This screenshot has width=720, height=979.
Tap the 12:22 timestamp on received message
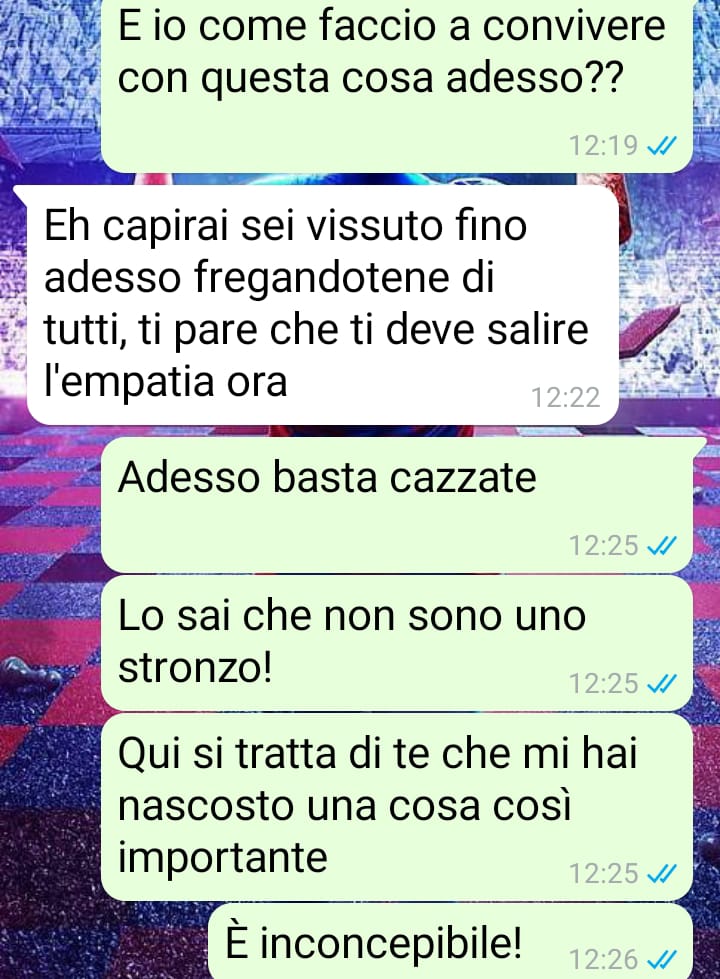coord(565,397)
